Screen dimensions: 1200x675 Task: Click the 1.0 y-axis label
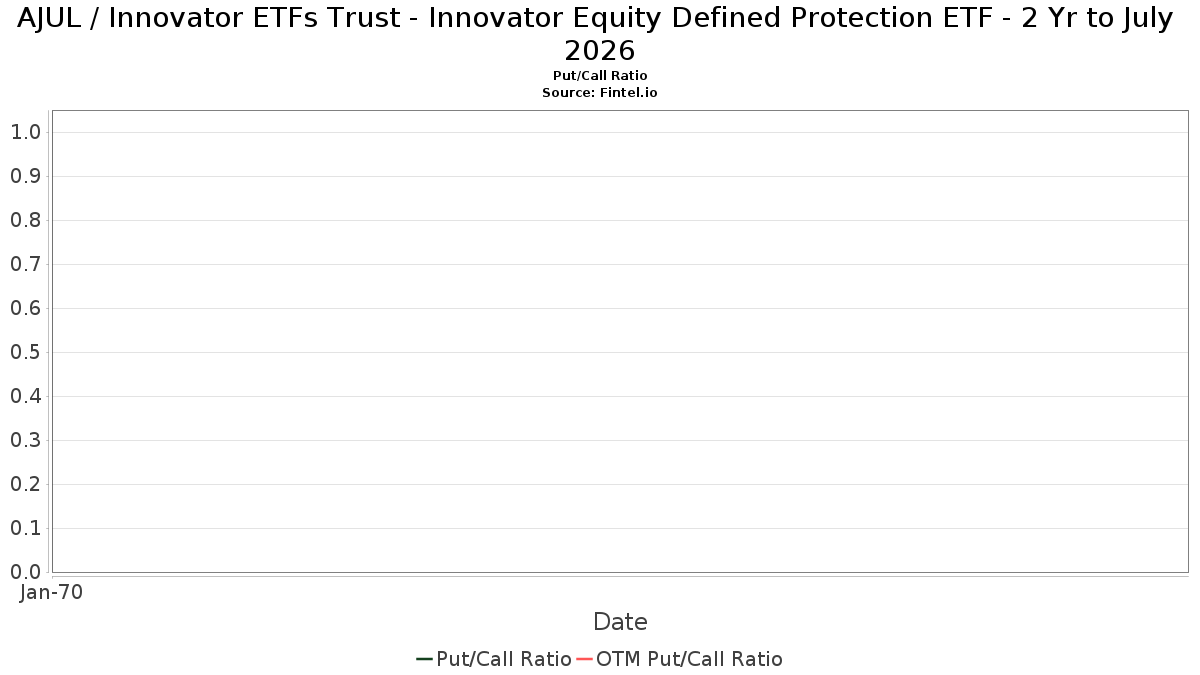pos(25,132)
